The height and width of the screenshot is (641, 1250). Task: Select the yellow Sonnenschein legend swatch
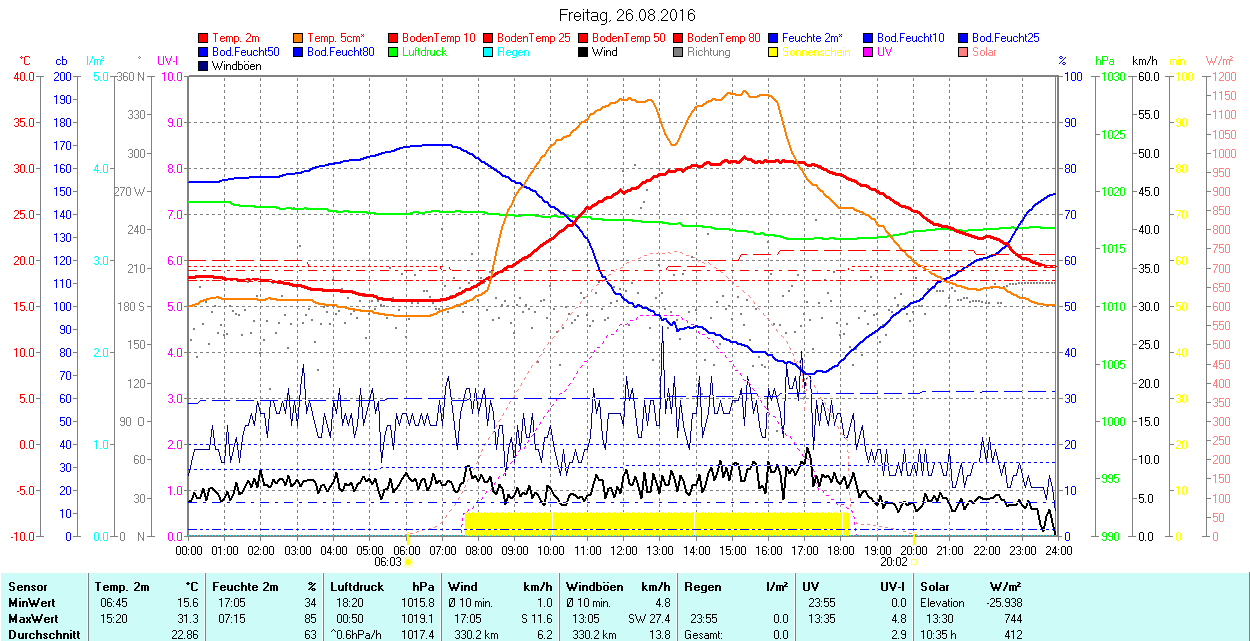coord(774,52)
